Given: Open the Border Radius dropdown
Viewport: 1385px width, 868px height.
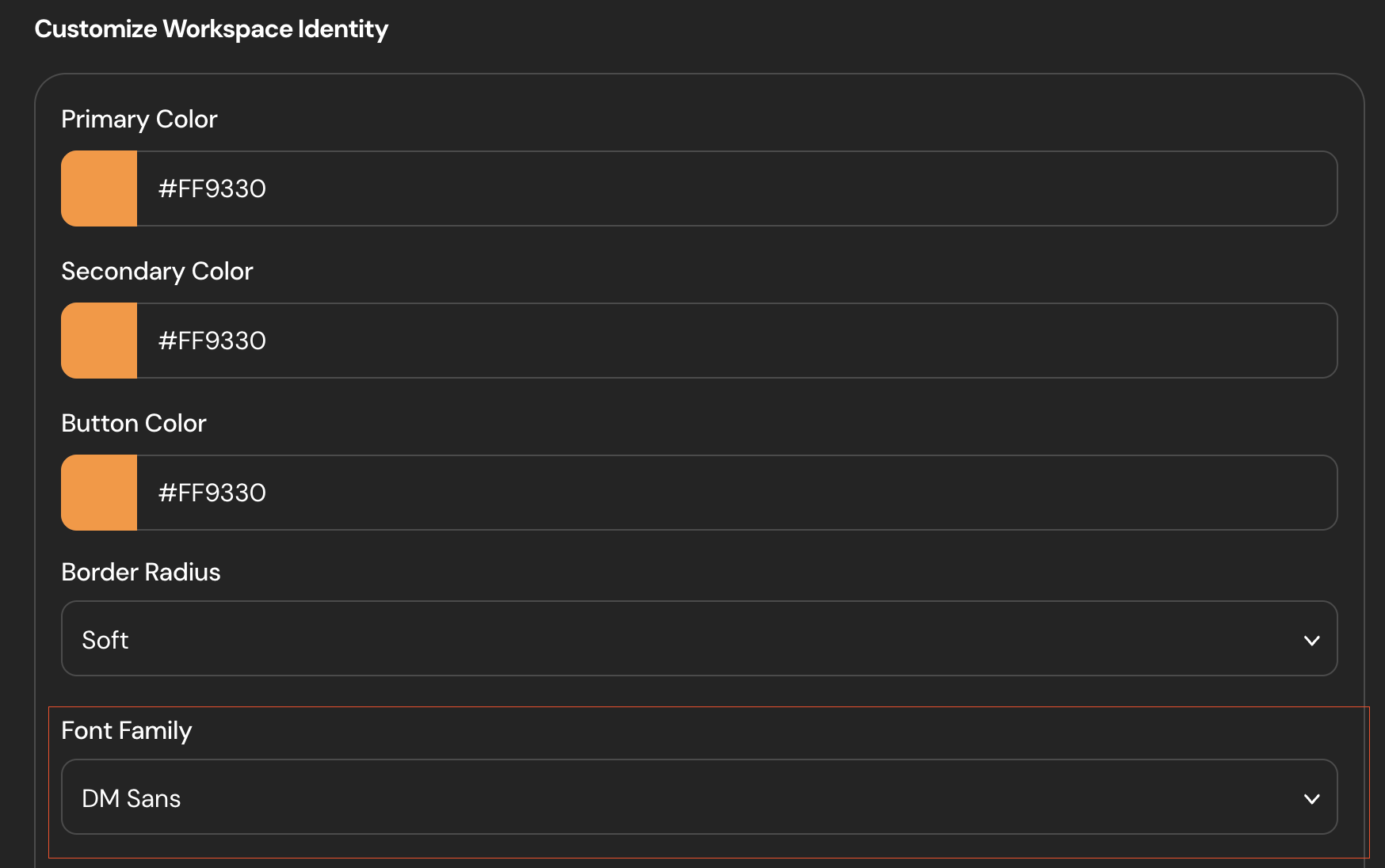Looking at the screenshot, I should [699, 638].
